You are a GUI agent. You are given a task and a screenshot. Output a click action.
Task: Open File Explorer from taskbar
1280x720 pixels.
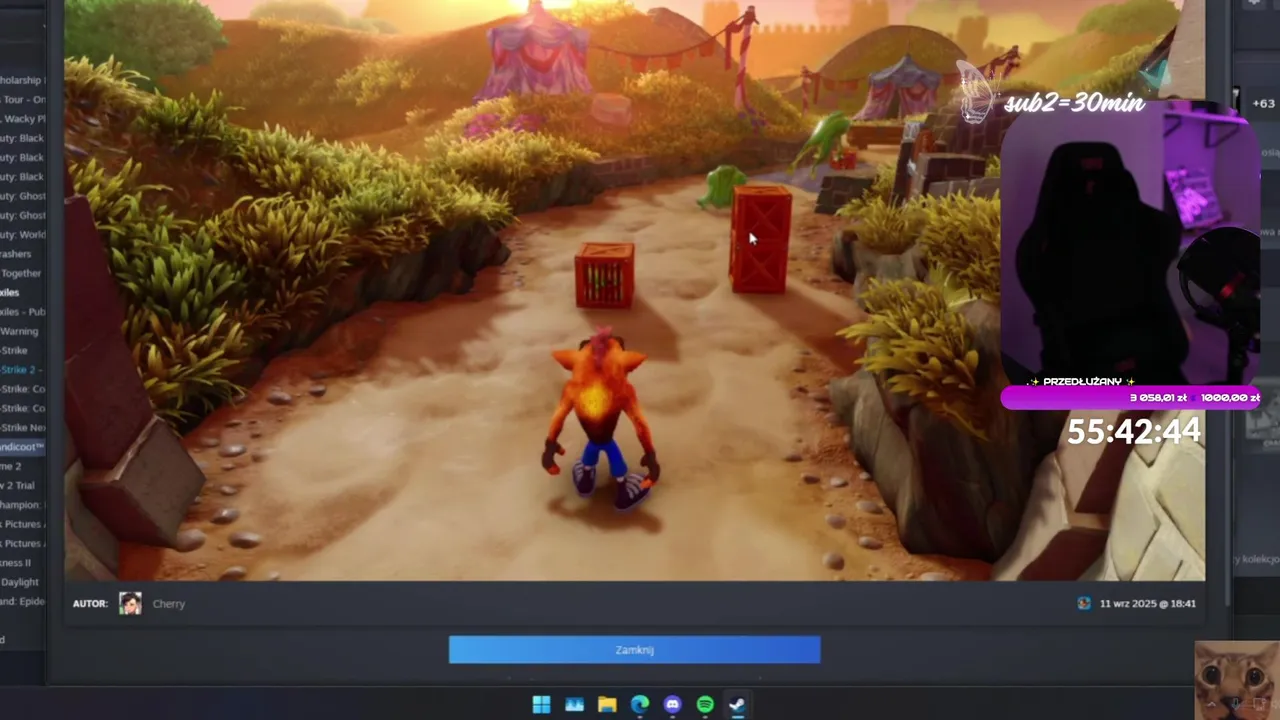coord(607,705)
